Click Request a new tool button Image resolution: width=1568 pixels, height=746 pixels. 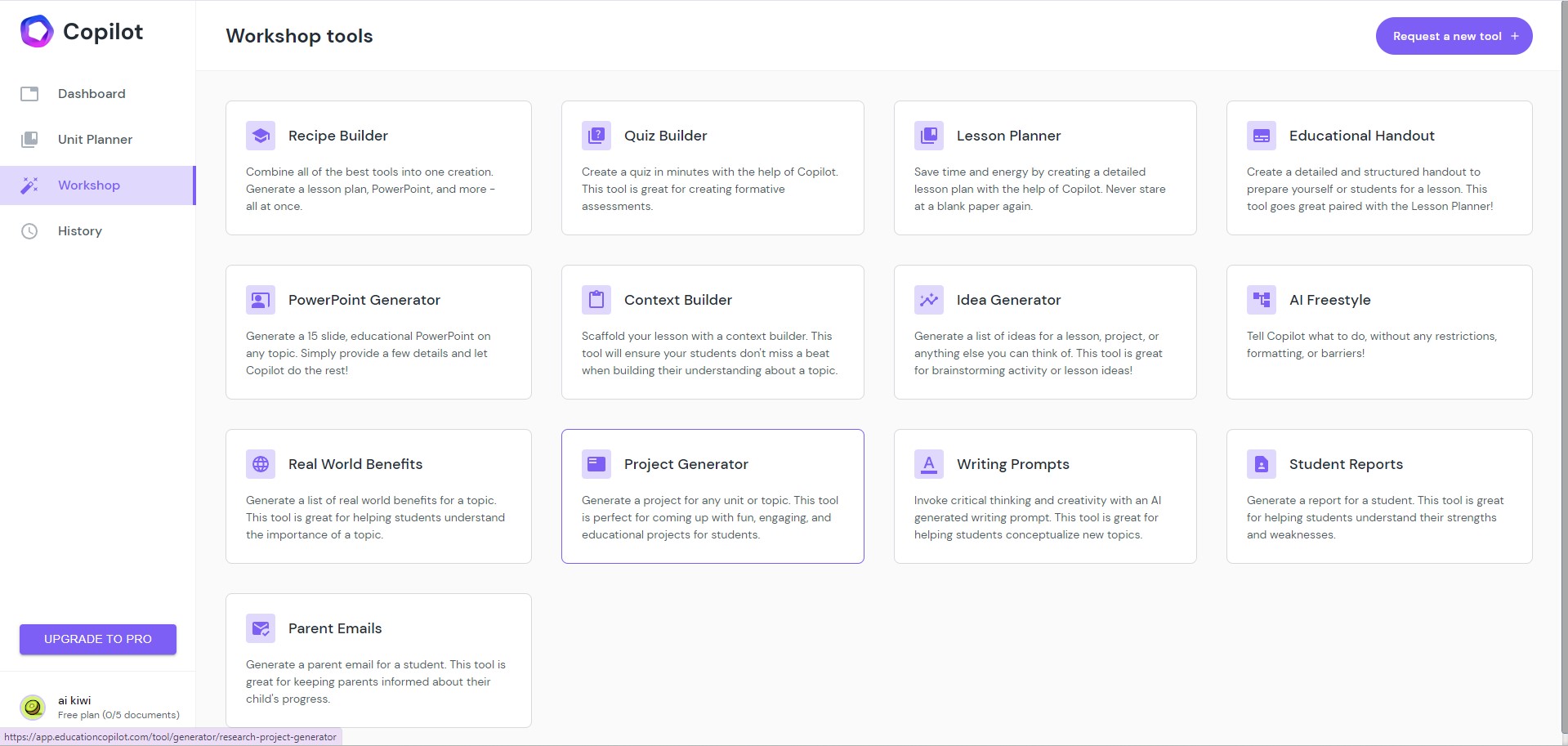click(x=1454, y=36)
